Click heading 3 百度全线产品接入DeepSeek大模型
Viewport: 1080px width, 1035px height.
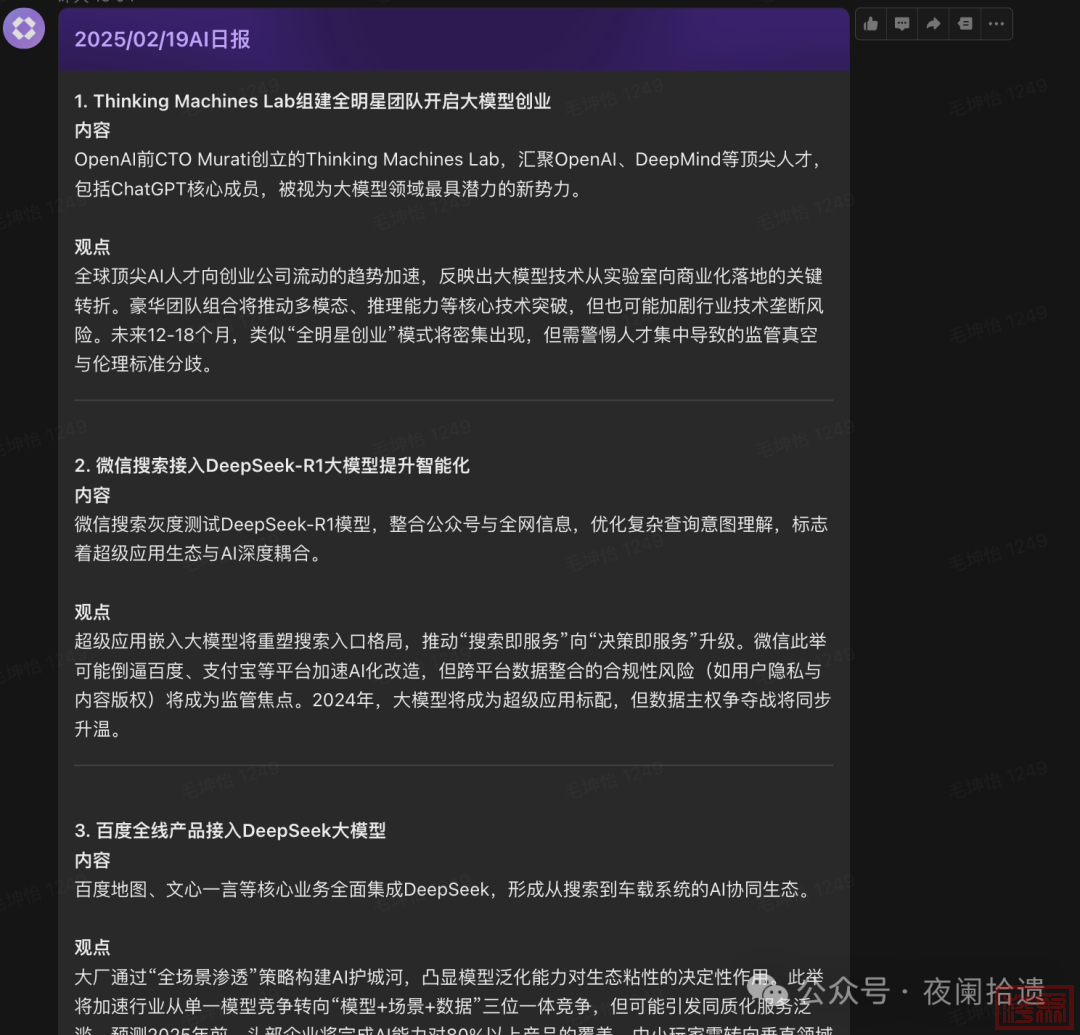[x=230, y=830]
